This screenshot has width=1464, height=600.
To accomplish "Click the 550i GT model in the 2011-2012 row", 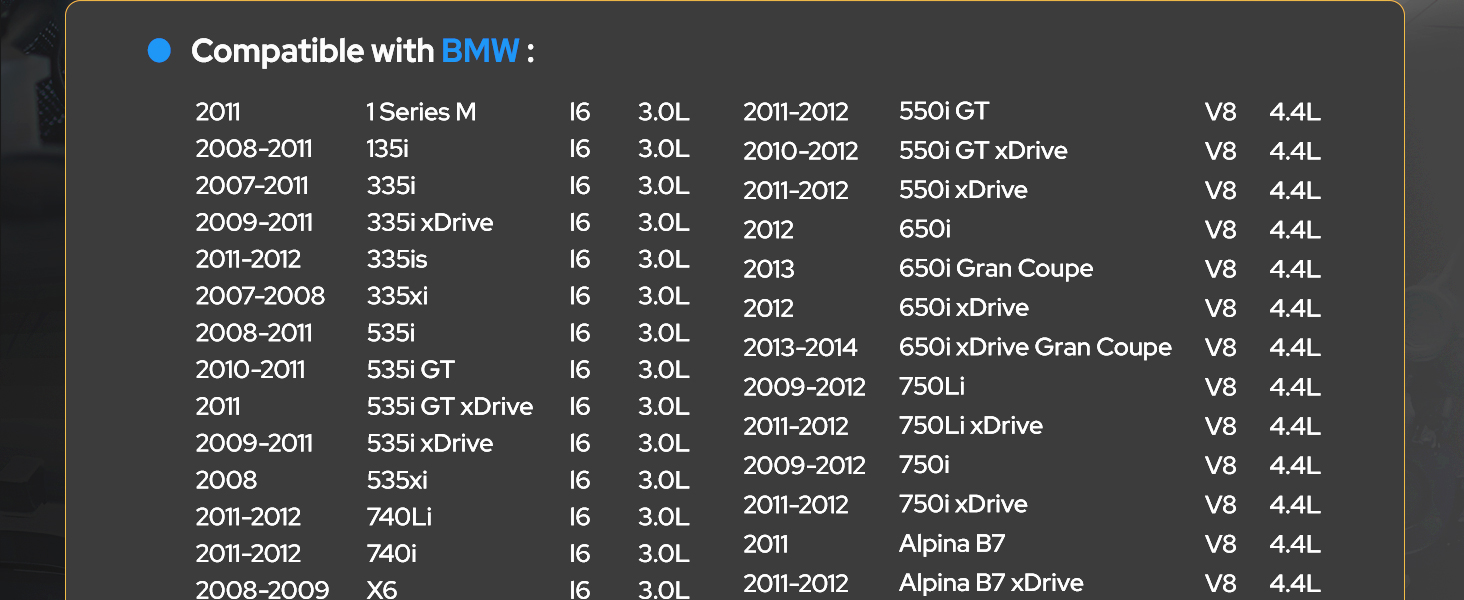I will pos(944,111).
